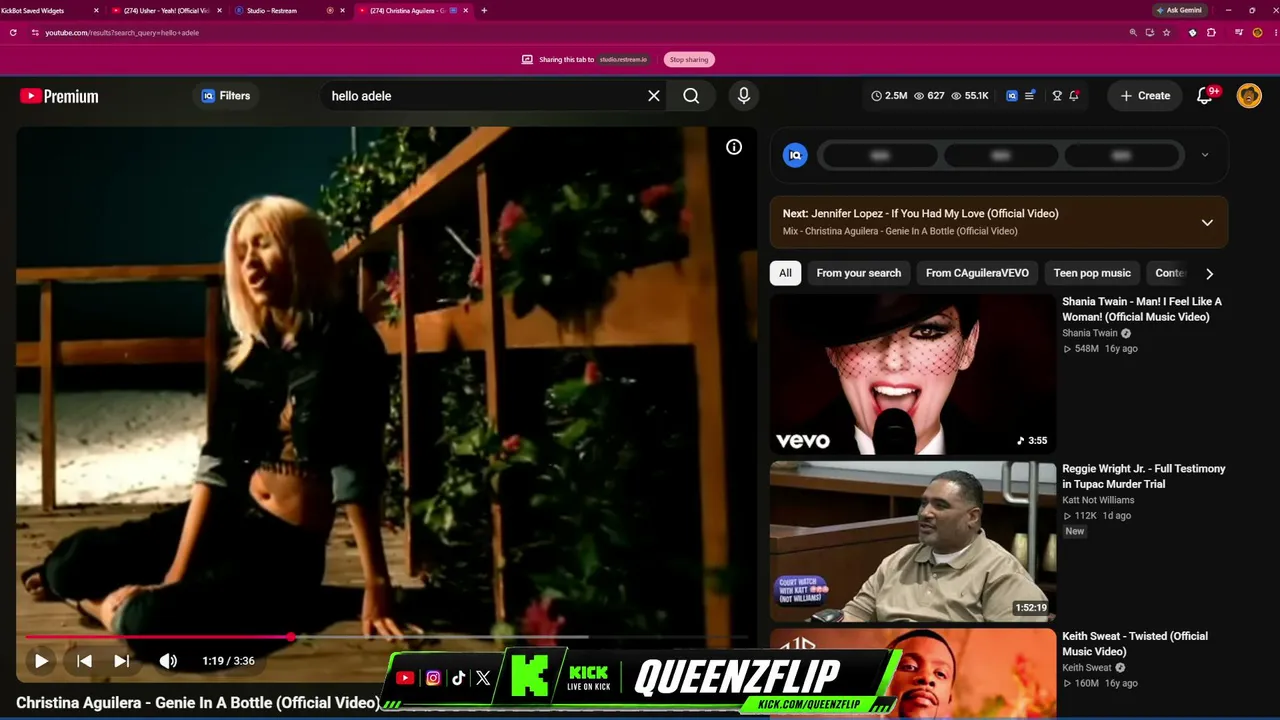Viewport: 1280px width, 720px height.
Task: Open the blue IQ icon beside 55.1K
Action: pos(1012,96)
